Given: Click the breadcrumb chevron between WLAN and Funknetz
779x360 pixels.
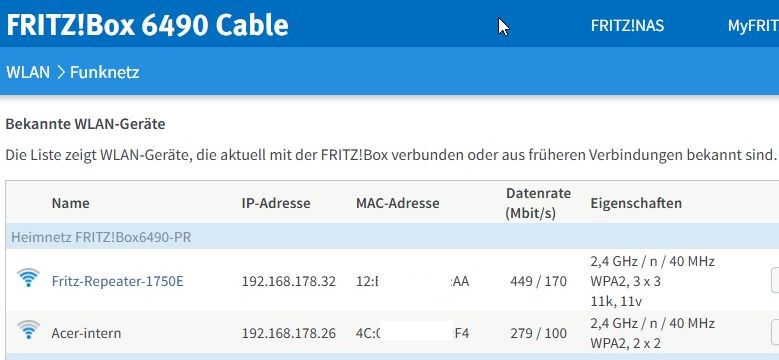Looking at the screenshot, I should pos(61,72).
